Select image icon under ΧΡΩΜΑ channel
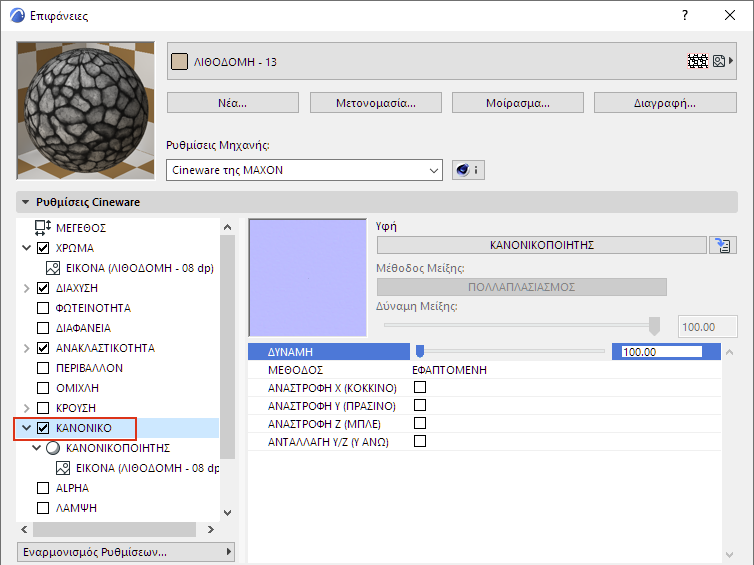 click(x=53, y=268)
